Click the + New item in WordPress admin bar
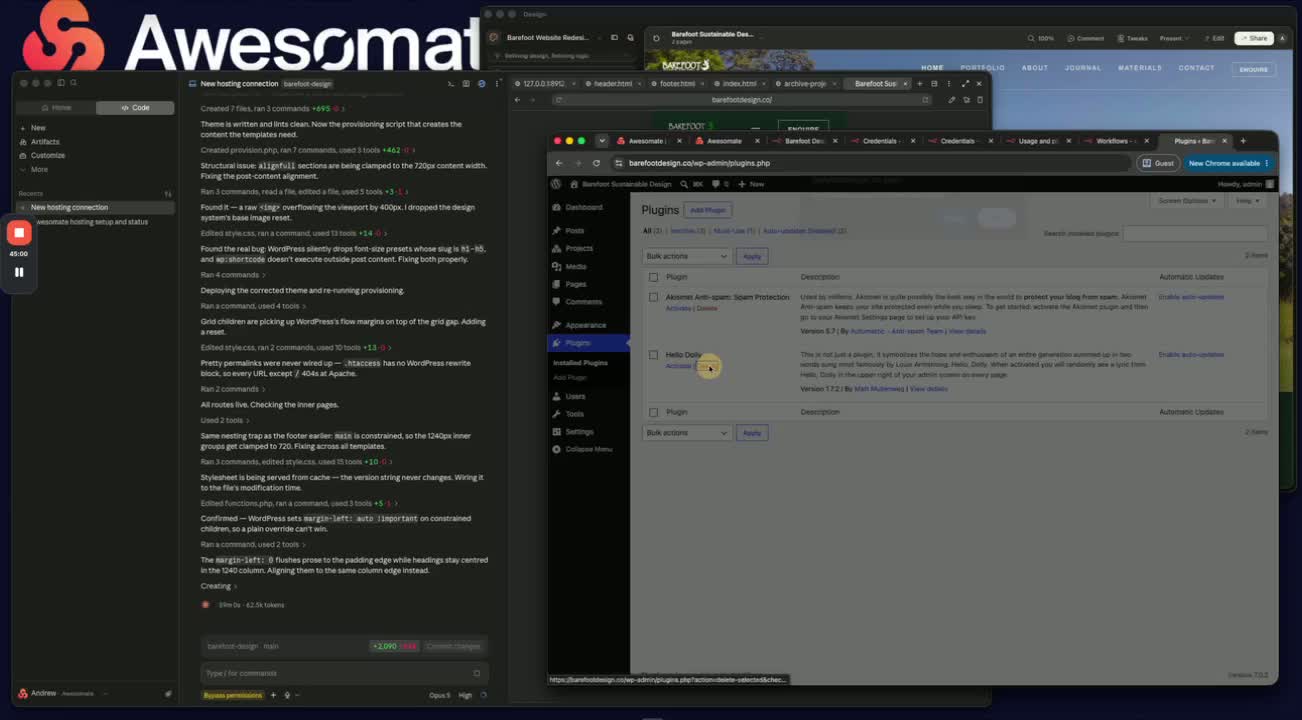 pyautogui.click(x=752, y=184)
